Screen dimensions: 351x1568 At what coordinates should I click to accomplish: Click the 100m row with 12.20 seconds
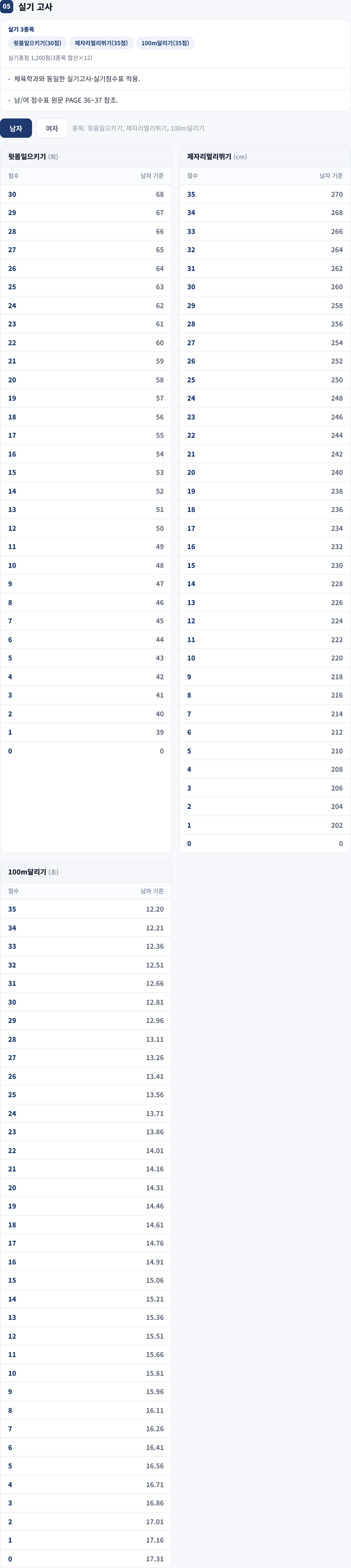[86, 909]
